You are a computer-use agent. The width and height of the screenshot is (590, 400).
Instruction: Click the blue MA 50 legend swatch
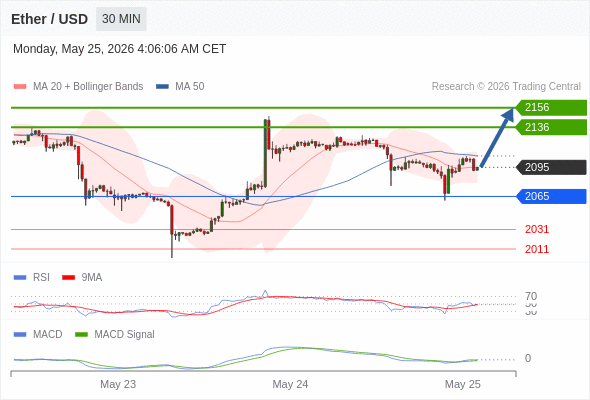pos(162,87)
